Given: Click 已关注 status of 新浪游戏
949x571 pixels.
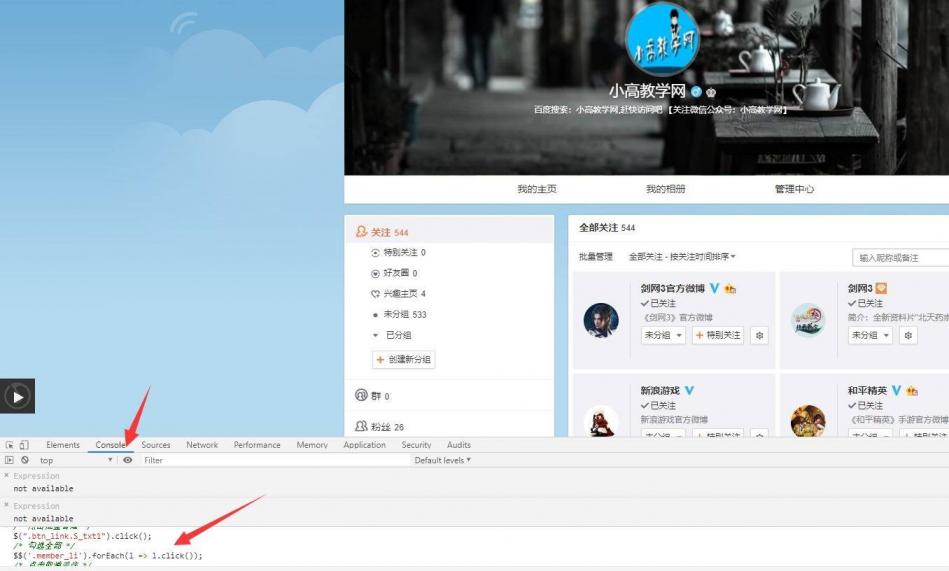Looking at the screenshot, I should tap(658, 406).
